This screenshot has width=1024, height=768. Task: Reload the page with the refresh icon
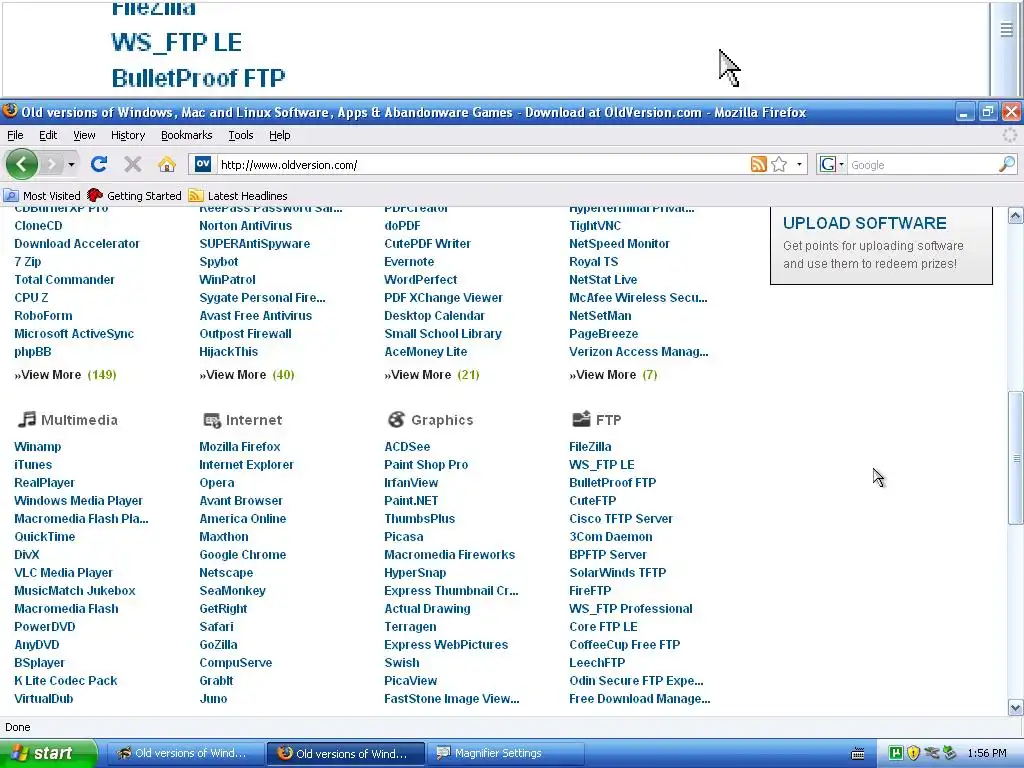(99, 164)
